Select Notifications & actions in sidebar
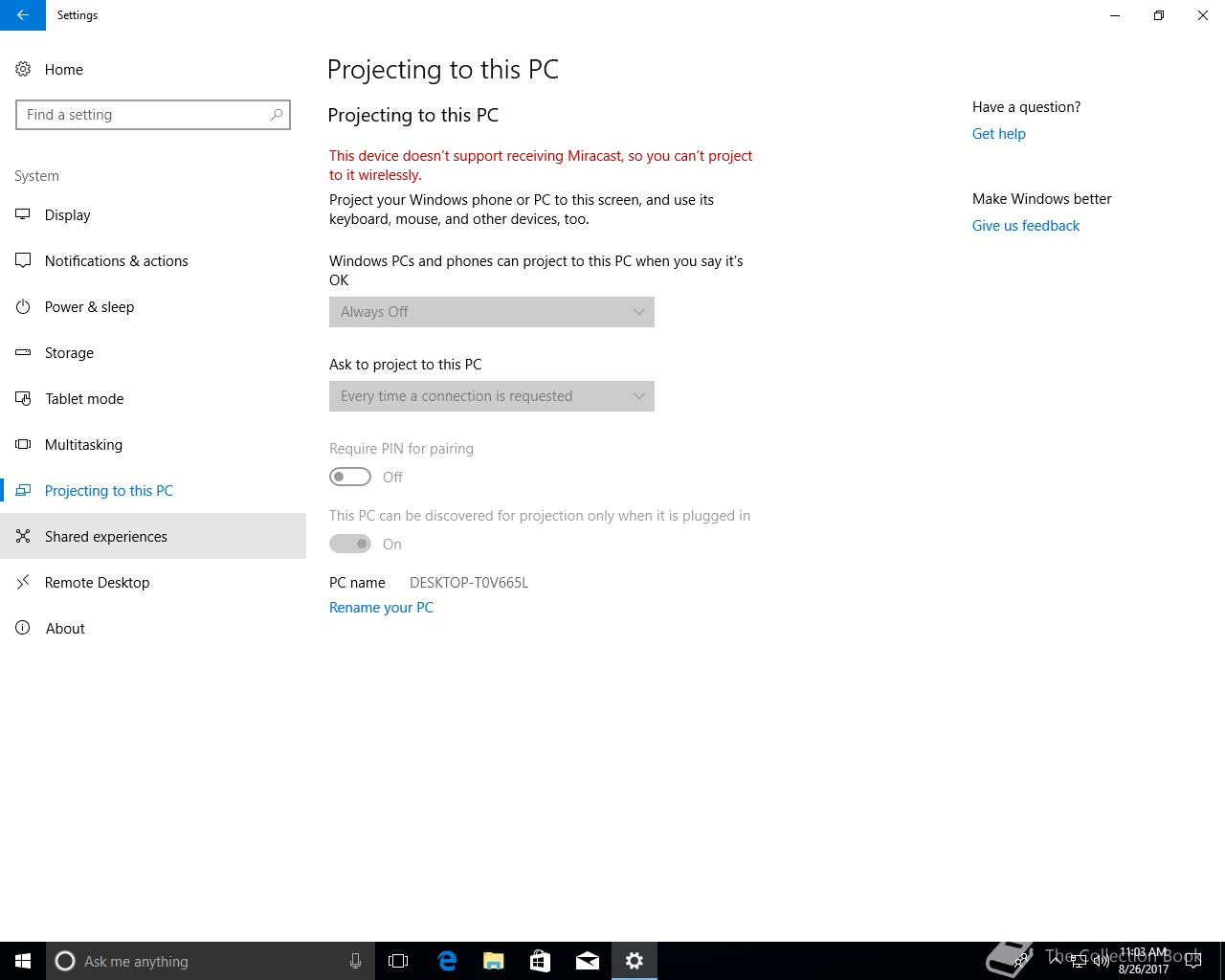 click(153, 260)
